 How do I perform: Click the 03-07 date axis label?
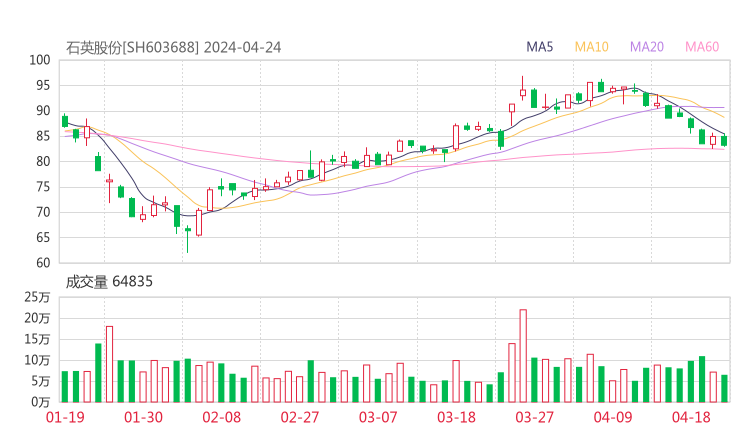378,417
